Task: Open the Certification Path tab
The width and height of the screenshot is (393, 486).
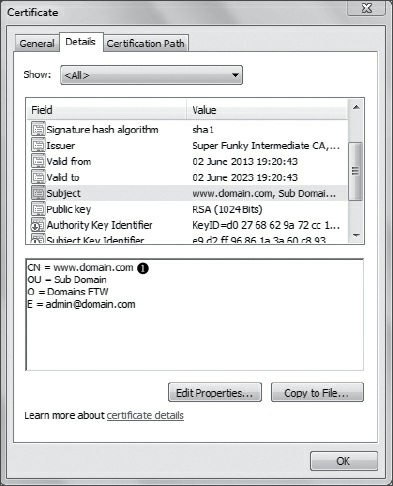Action: (146, 43)
